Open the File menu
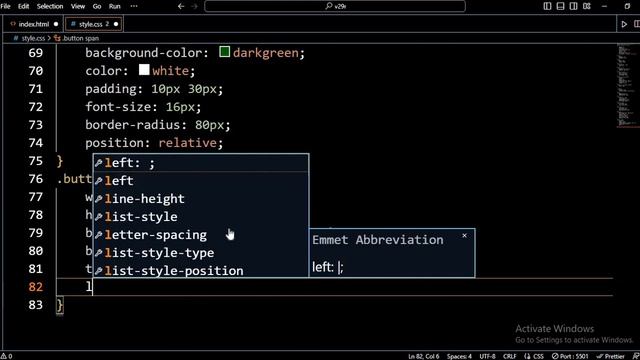 pyautogui.click(x=6, y=6)
